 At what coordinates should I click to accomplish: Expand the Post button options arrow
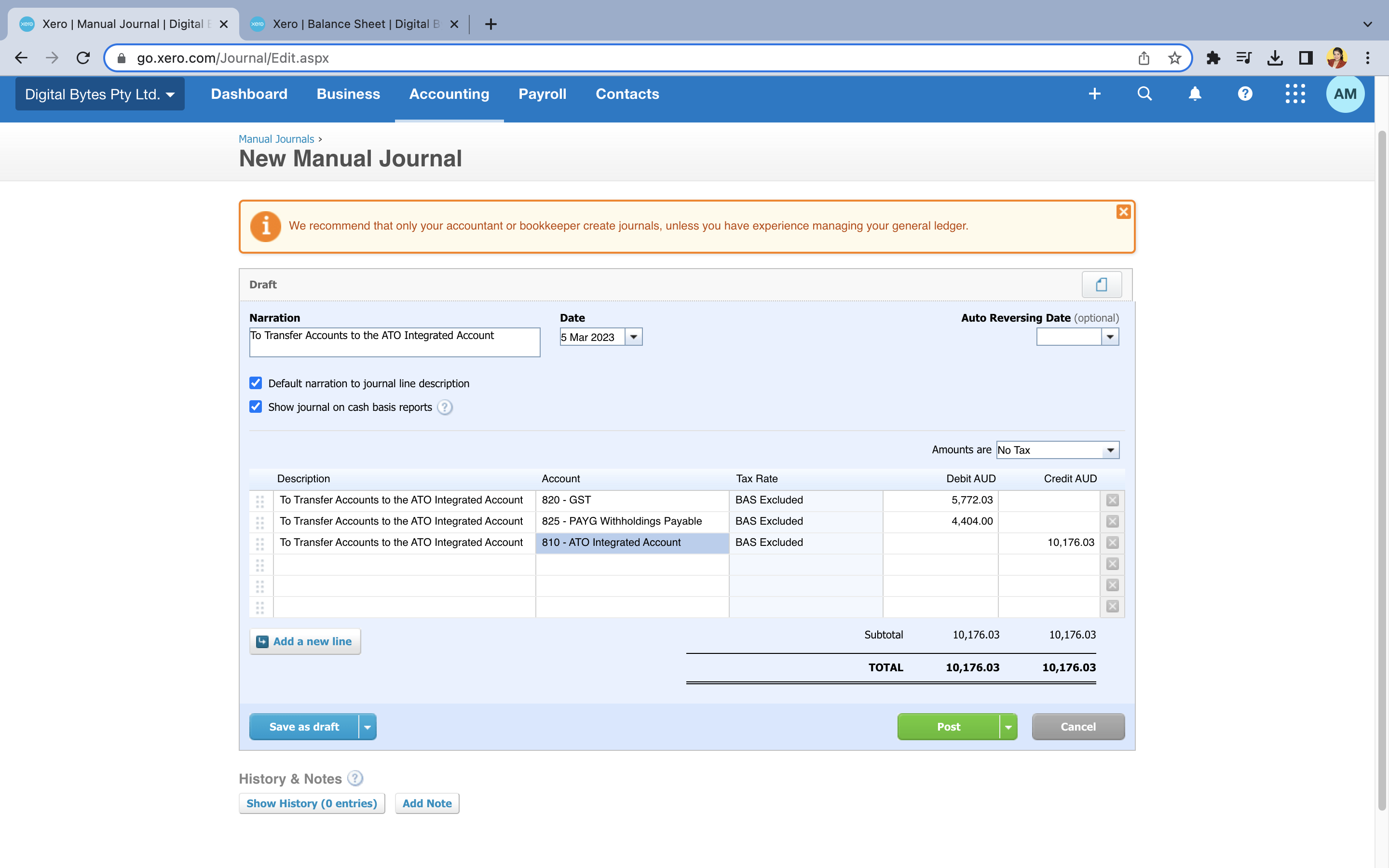pyautogui.click(x=1008, y=727)
